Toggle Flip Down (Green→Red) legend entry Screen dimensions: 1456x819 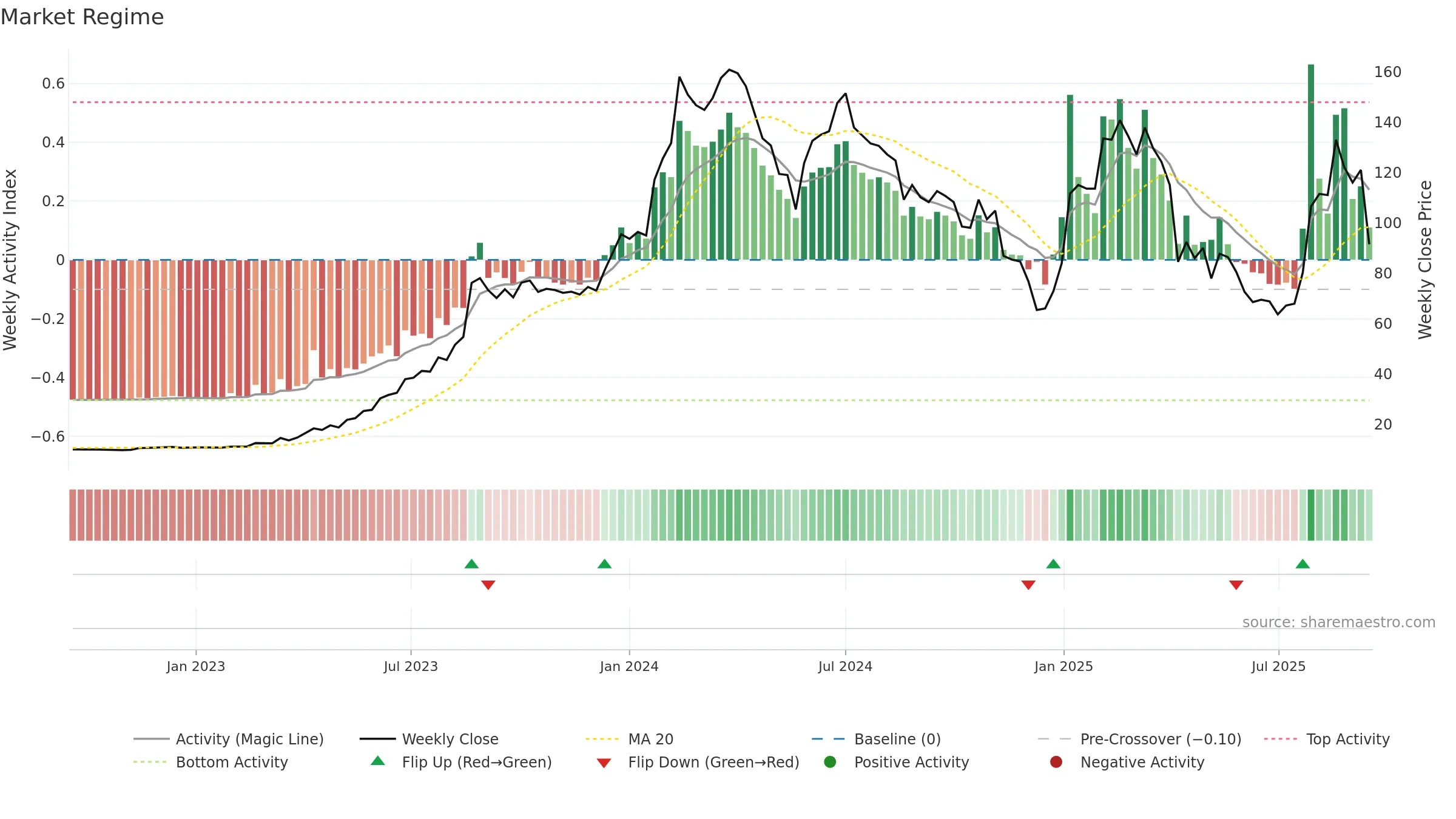698,762
